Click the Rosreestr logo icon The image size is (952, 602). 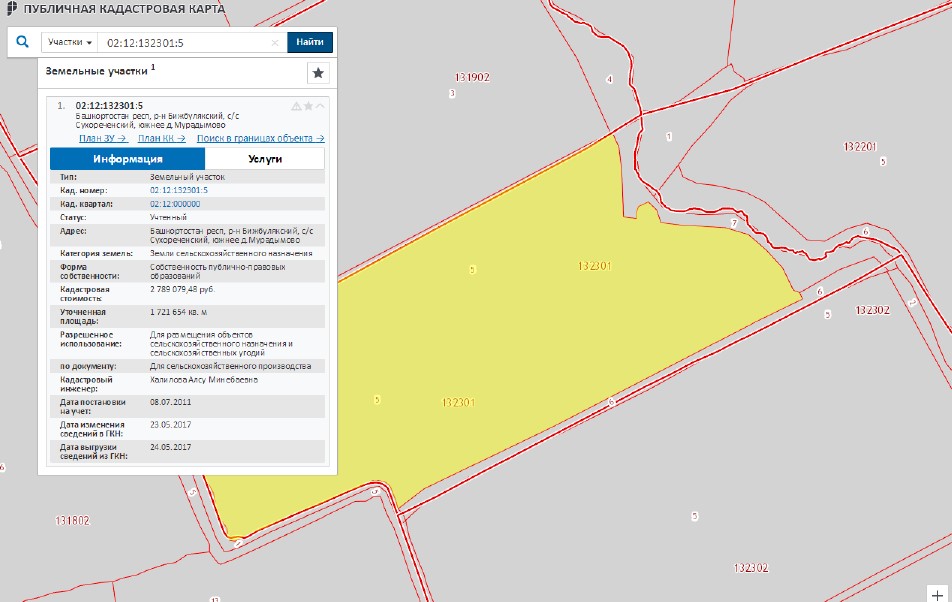pos(10,9)
